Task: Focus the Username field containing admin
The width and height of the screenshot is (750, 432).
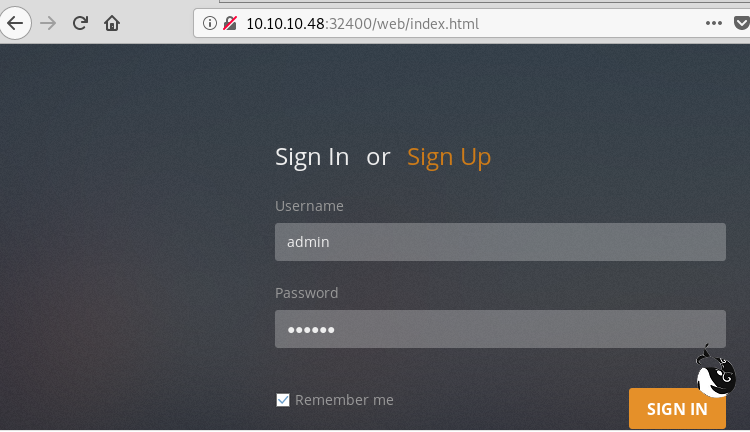Action: pos(500,242)
